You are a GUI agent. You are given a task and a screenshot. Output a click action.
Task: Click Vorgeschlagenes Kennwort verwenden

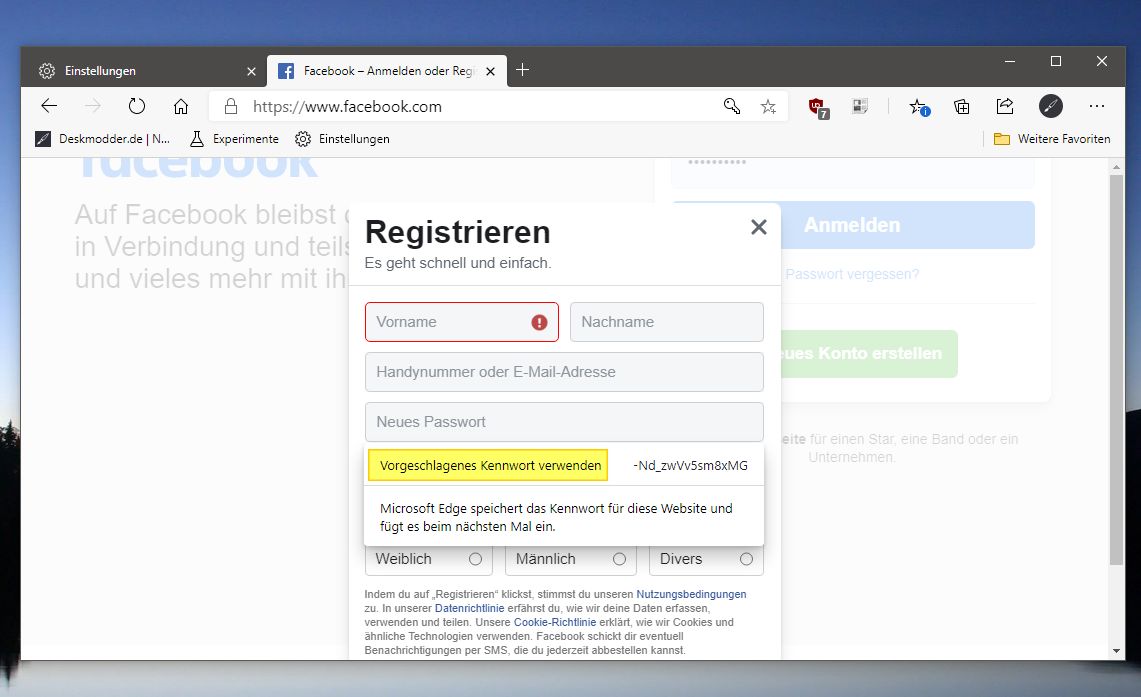(x=488, y=466)
